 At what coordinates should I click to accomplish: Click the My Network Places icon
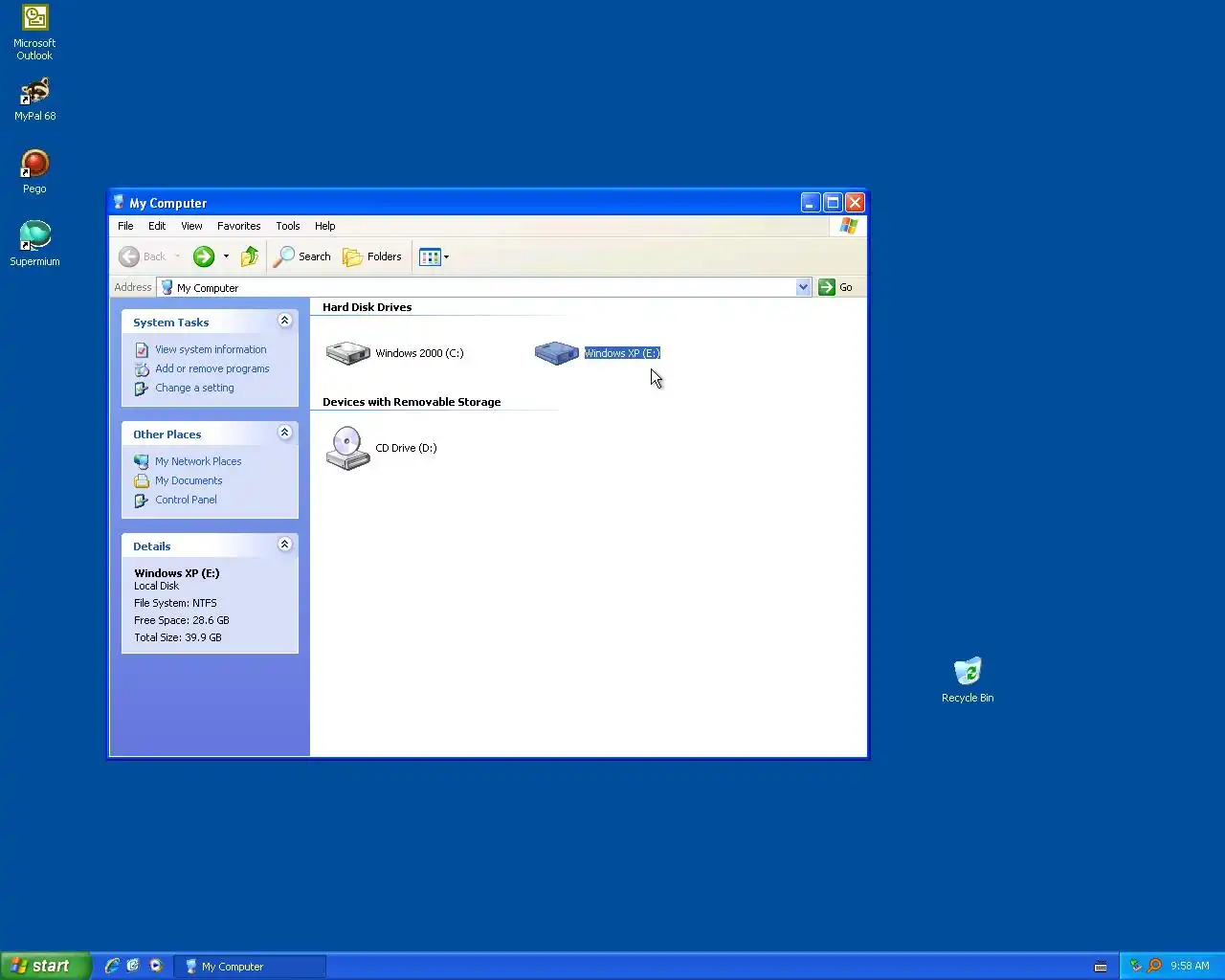[x=142, y=462]
